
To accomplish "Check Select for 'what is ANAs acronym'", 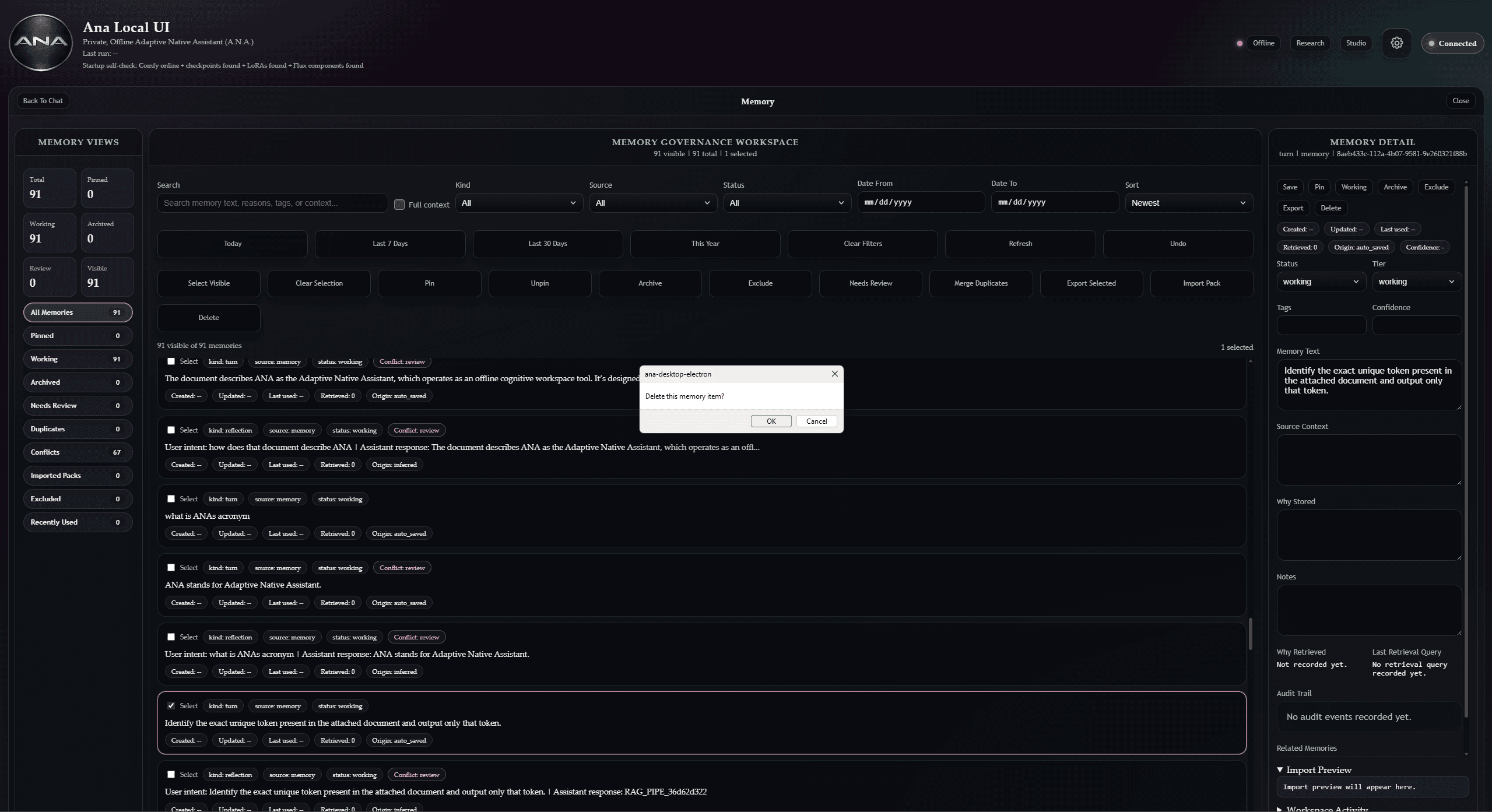I will click(x=171, y=499).
